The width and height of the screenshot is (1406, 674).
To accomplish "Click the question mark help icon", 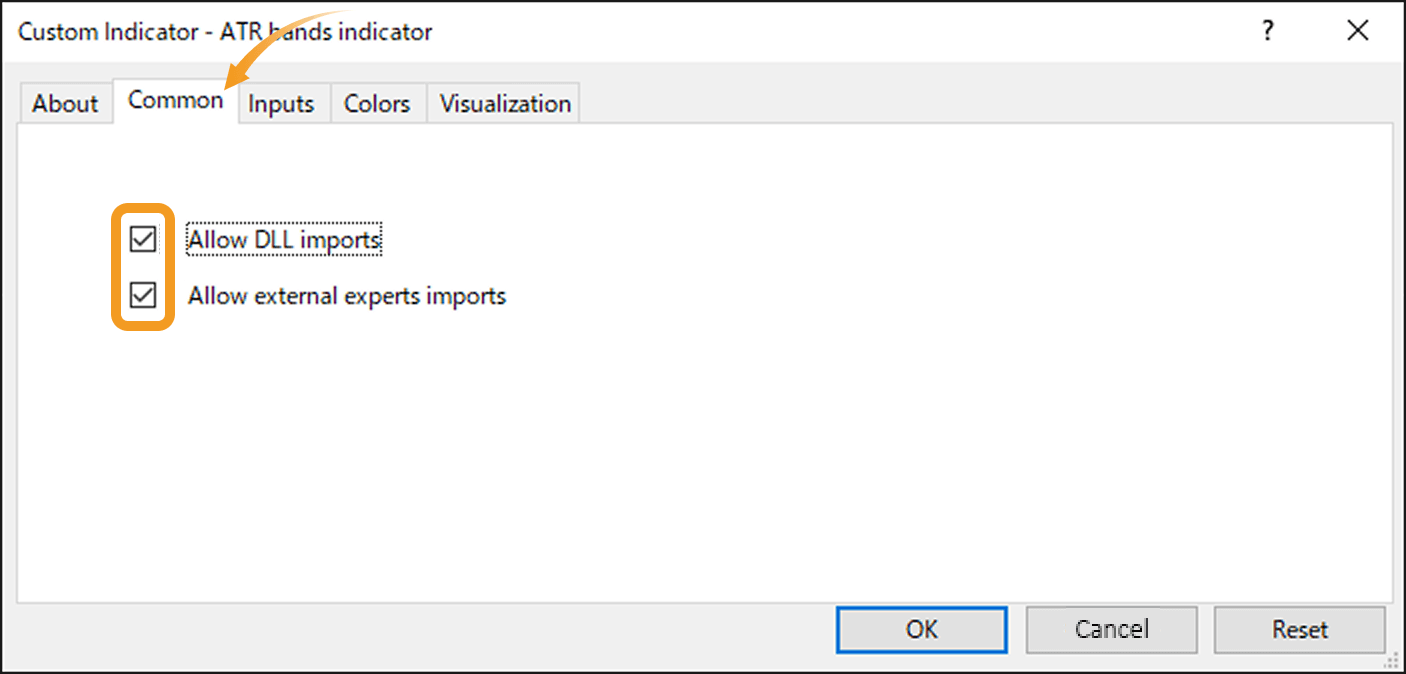I will 1268,31.
